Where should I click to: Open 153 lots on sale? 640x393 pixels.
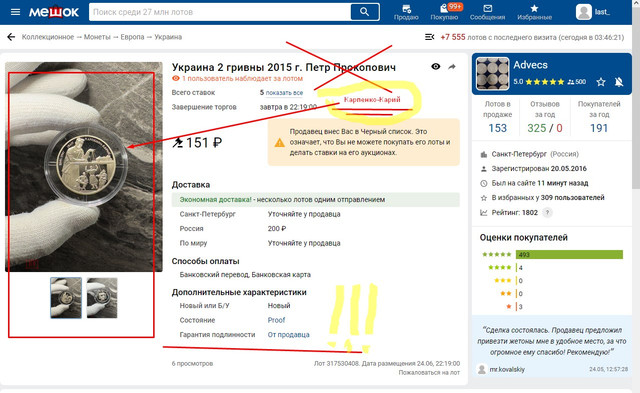(498, 128)
